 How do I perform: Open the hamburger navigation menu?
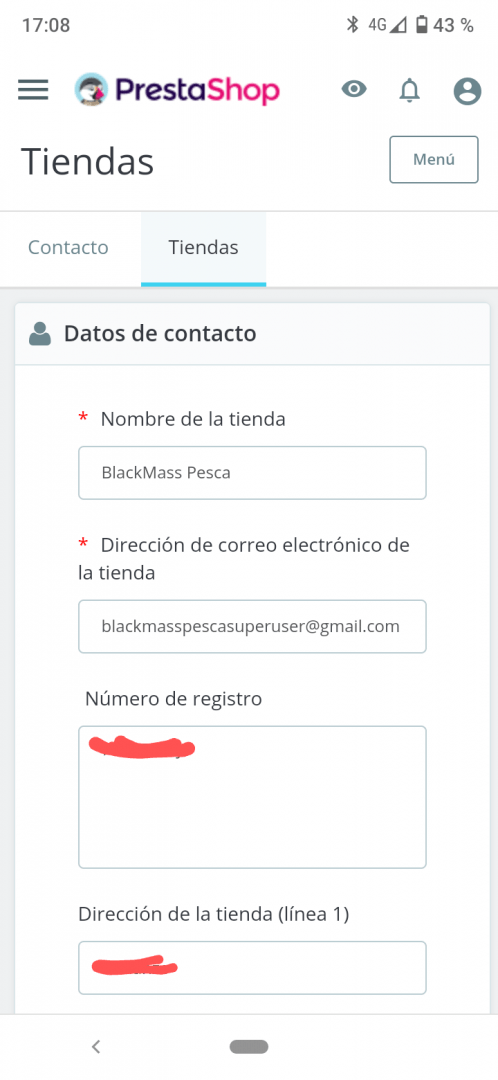[33, 90]
